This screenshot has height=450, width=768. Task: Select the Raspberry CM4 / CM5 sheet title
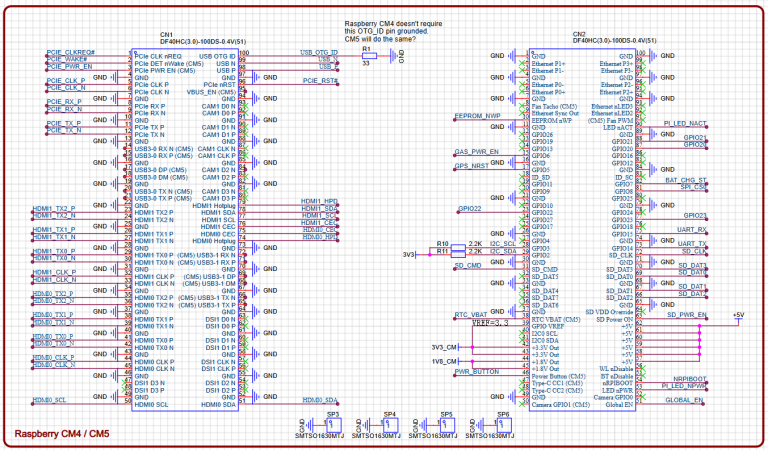point(62,434)
